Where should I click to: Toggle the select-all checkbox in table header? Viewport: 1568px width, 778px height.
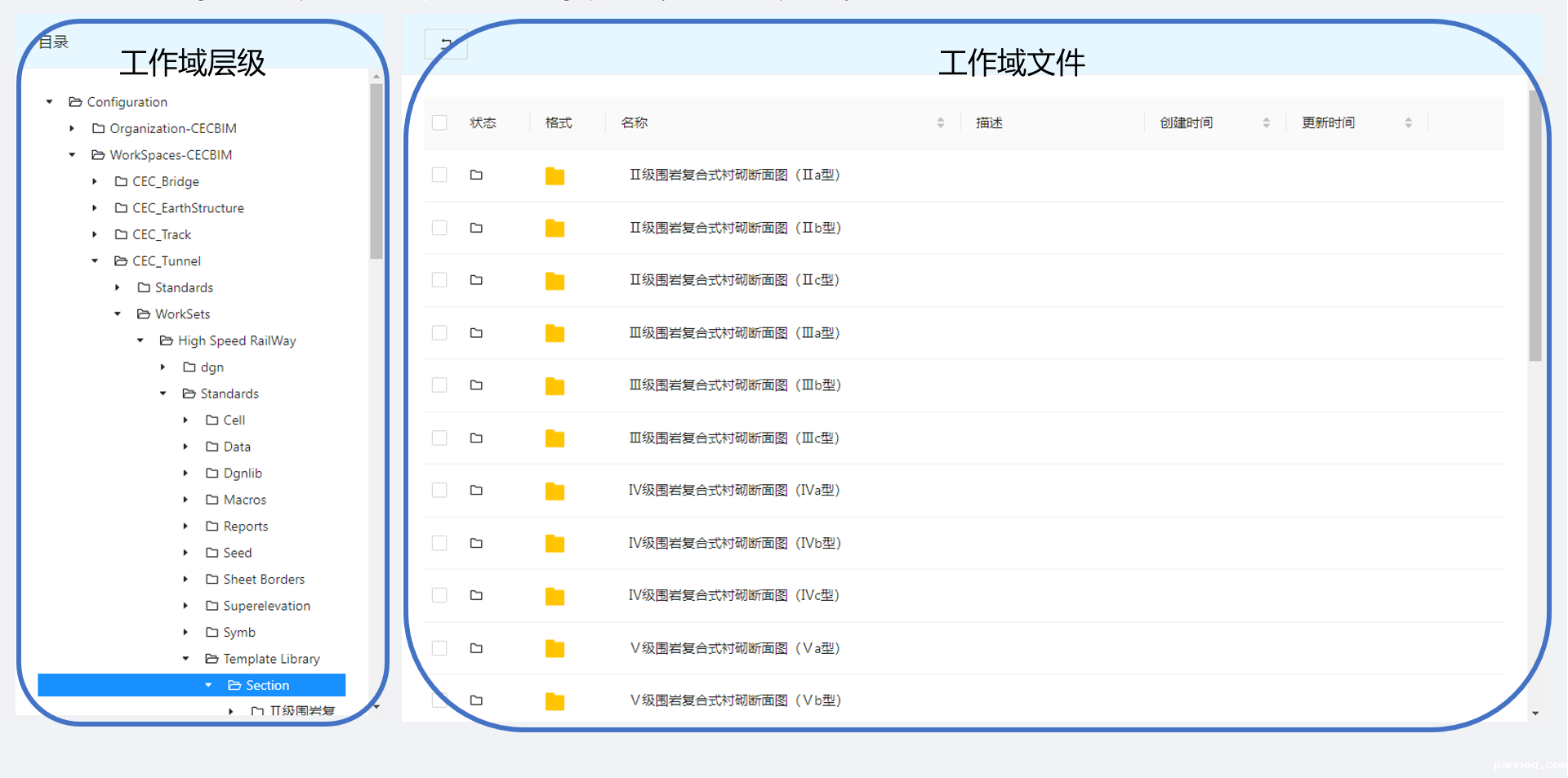[439, 122]
